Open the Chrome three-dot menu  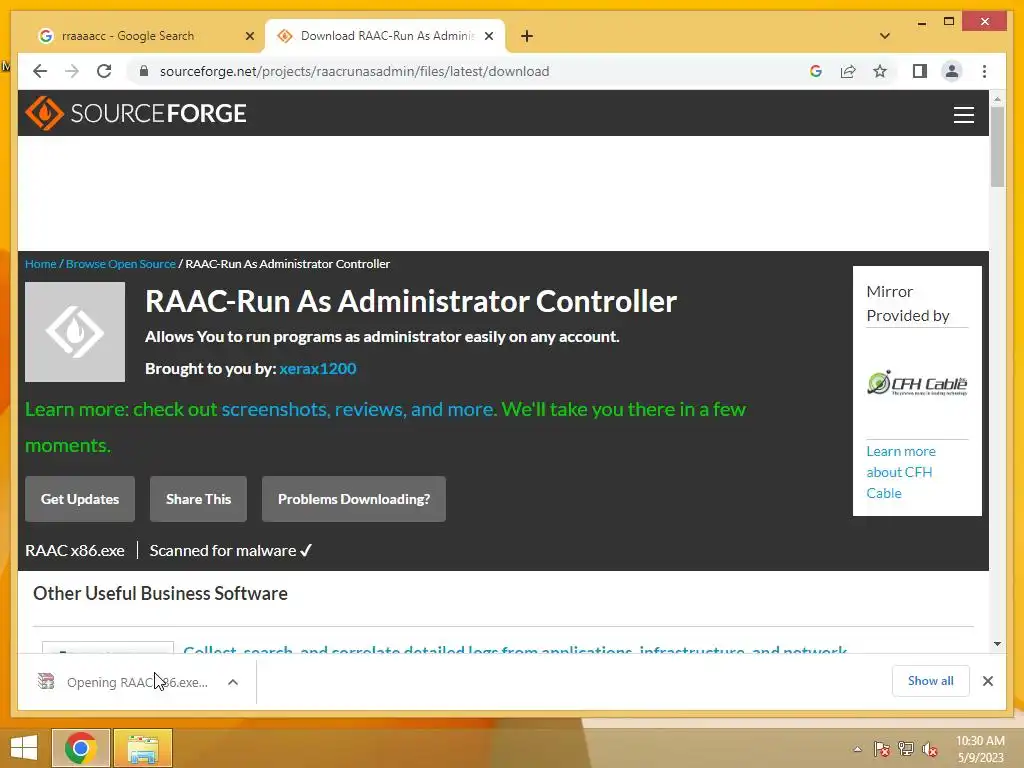pyautogui.click(x=984, y=71)
